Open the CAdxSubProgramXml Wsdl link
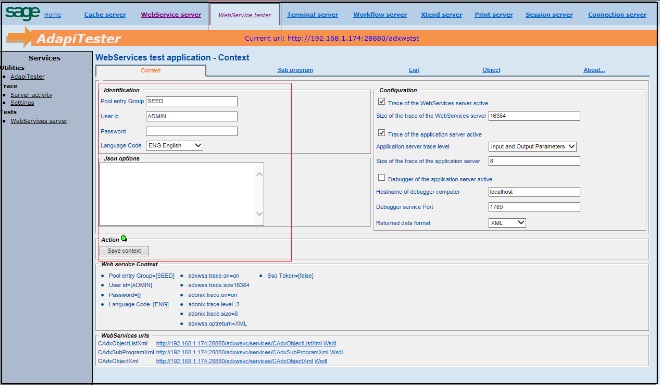The image size is (660, 385). (249, 352)
